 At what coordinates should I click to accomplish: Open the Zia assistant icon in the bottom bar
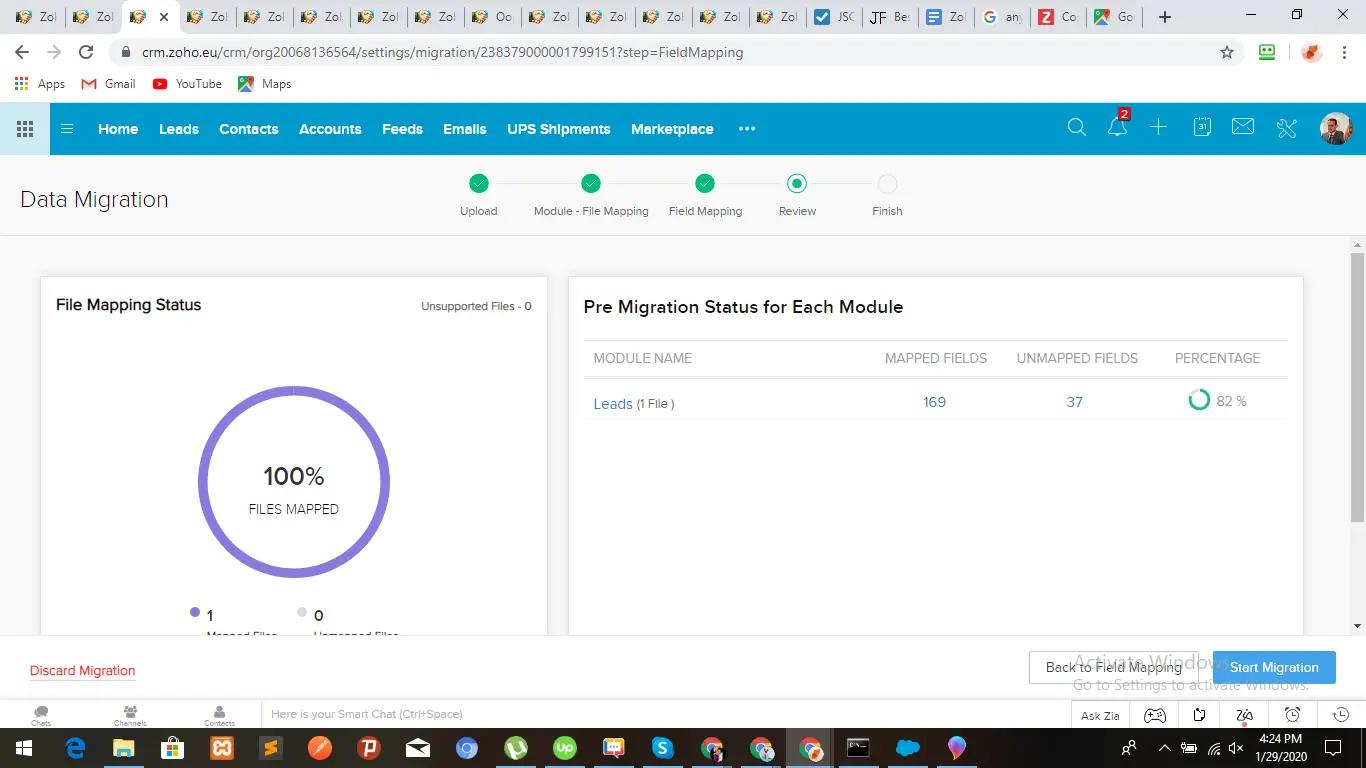click(1243, 714)
